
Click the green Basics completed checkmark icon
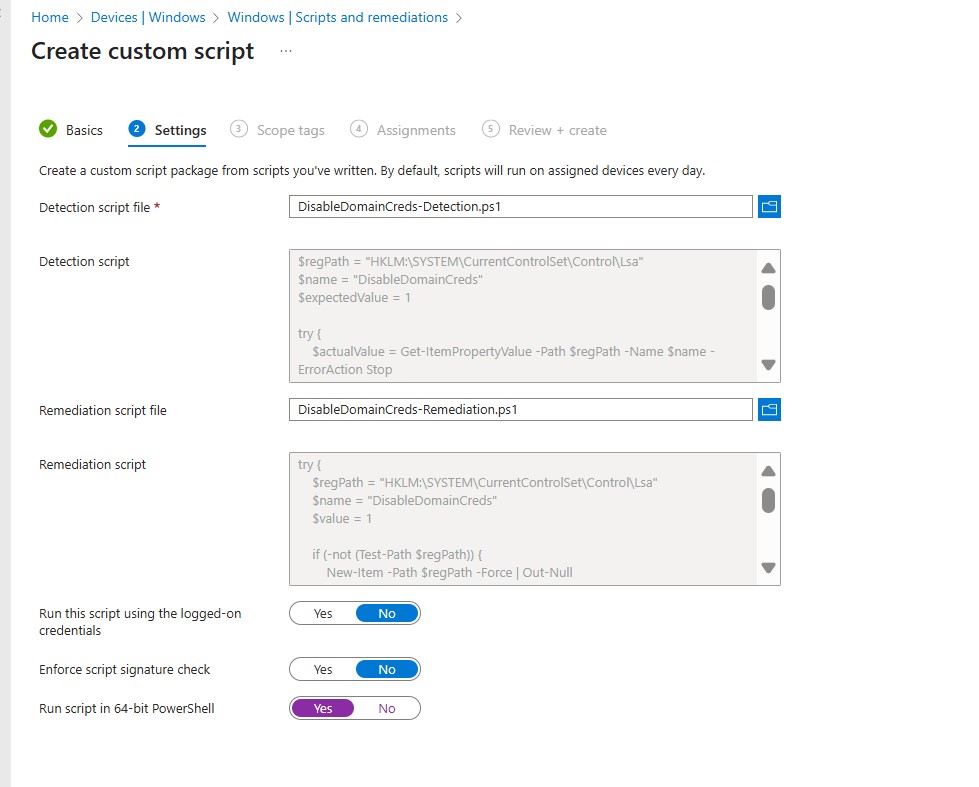pyautogui.click(x=48, y=129)
